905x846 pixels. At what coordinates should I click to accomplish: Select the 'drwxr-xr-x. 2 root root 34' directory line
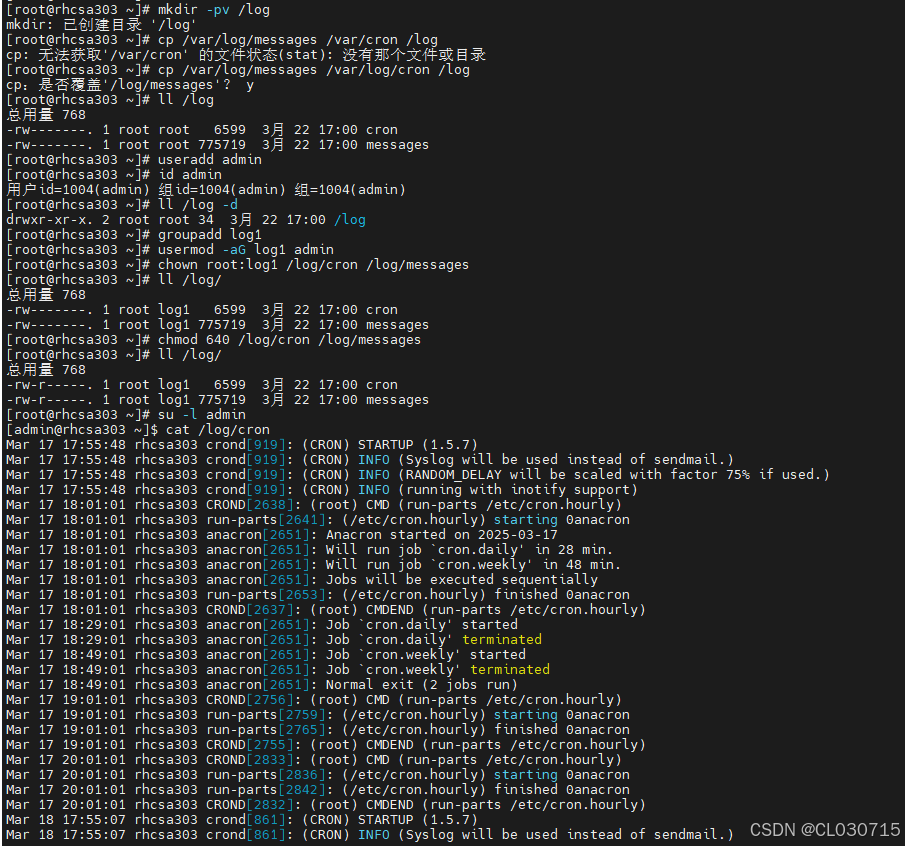186,220
